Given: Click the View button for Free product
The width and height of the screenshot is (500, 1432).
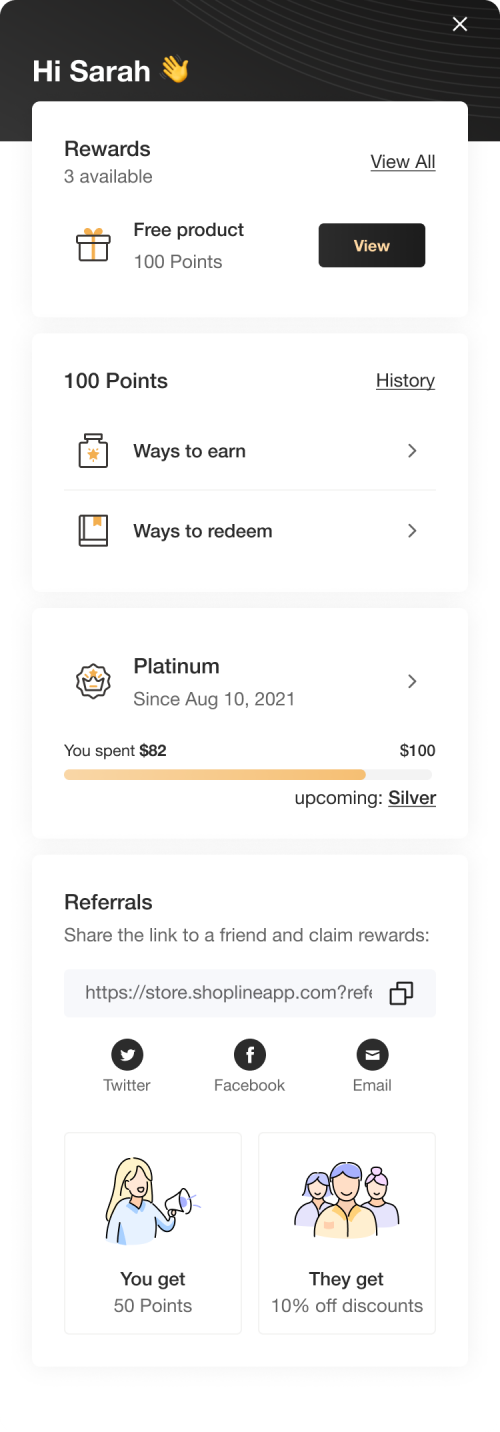Looking at the screenshot, I should pos(372,245).
